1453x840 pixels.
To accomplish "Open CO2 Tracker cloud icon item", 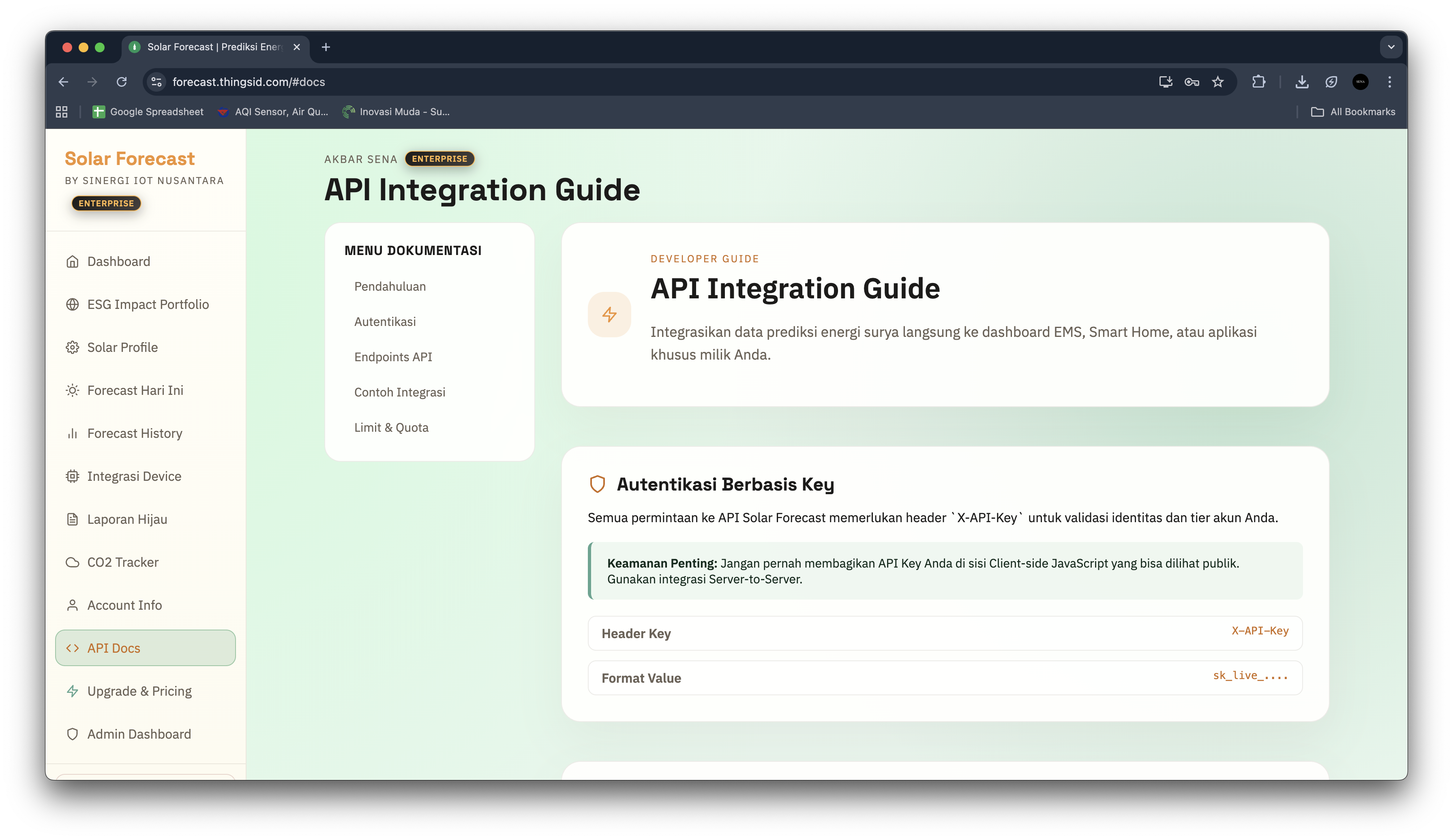I will click(72, 562).
